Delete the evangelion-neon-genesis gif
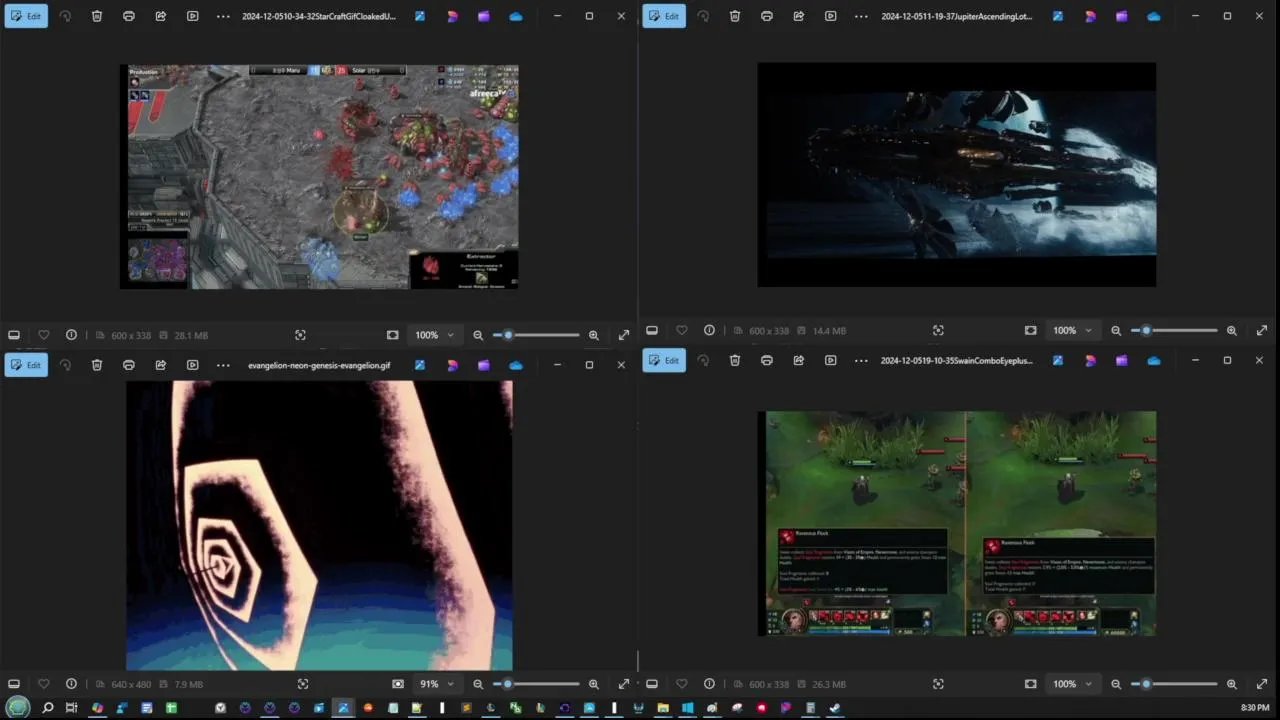The image size is (1280, 720). 97,365
